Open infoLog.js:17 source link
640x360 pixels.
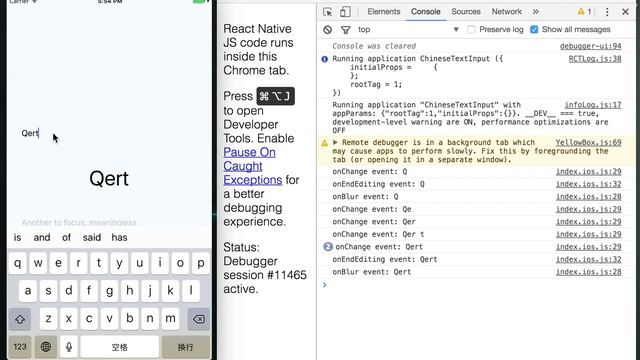593,105
